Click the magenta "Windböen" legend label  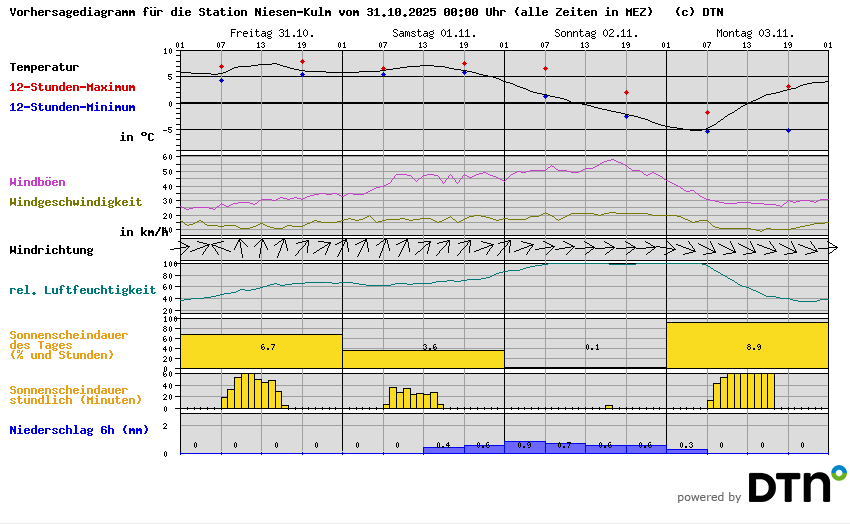tap(37, 182)
